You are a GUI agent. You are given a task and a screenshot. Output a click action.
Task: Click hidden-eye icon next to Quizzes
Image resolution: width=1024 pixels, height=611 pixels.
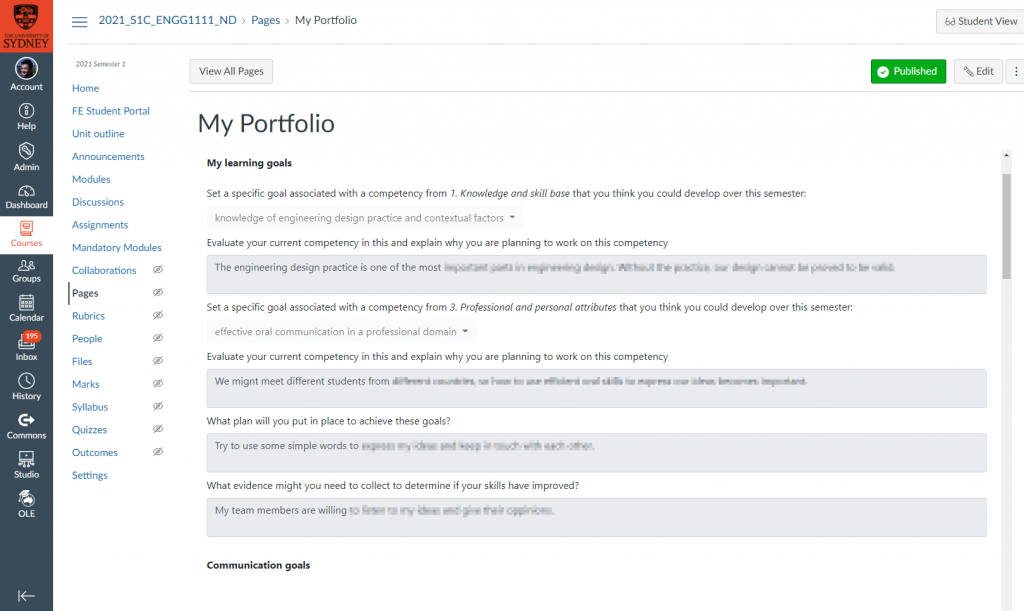tap(157, 429)
